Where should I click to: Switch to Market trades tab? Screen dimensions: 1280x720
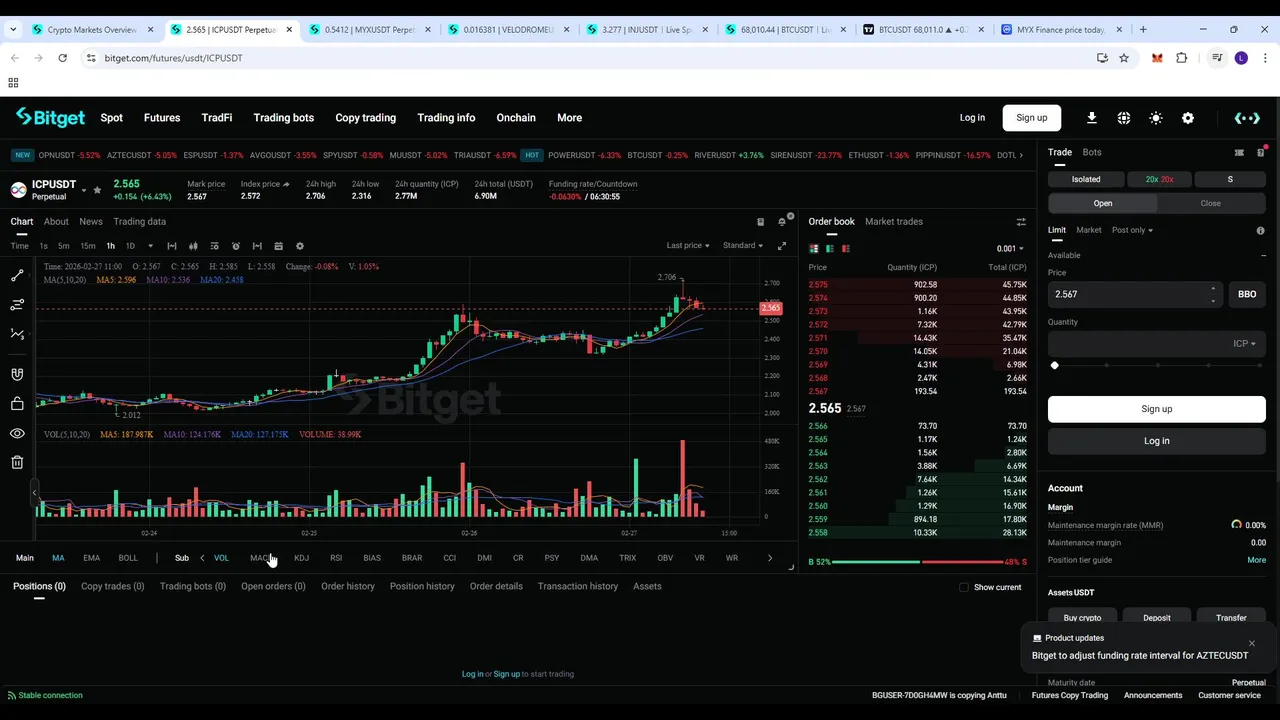pos(894,222)
